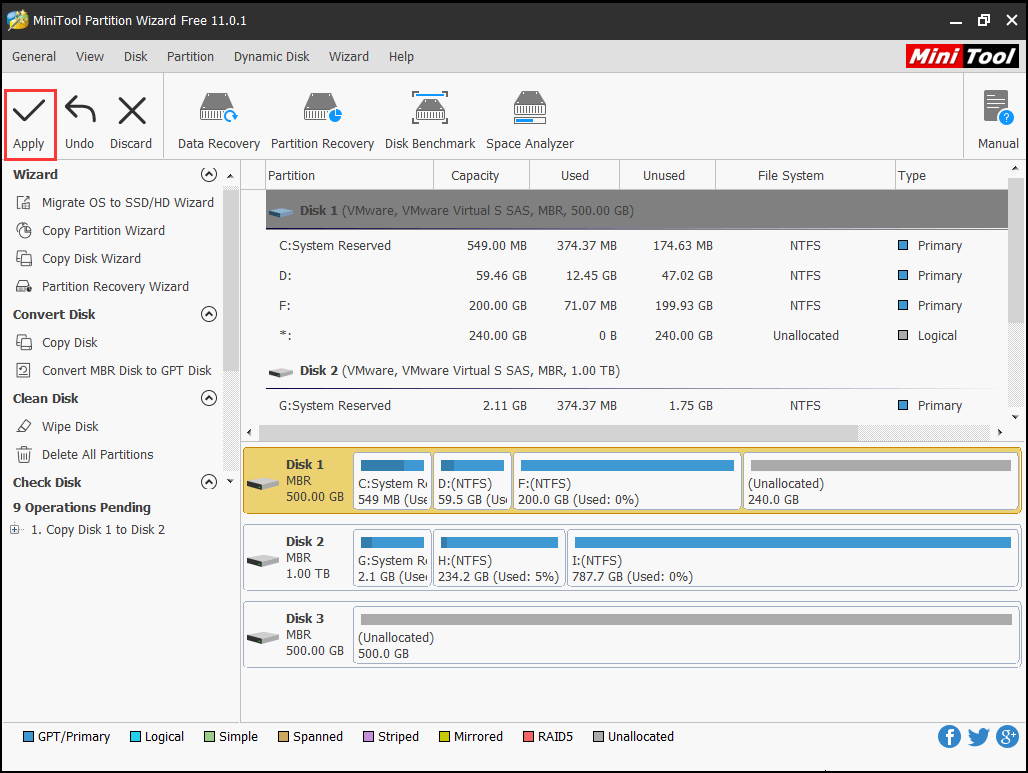Open the Disk Benchmark tool
Image resolution: width=1028 pixels, height=773 pixels.
[430, 122]
